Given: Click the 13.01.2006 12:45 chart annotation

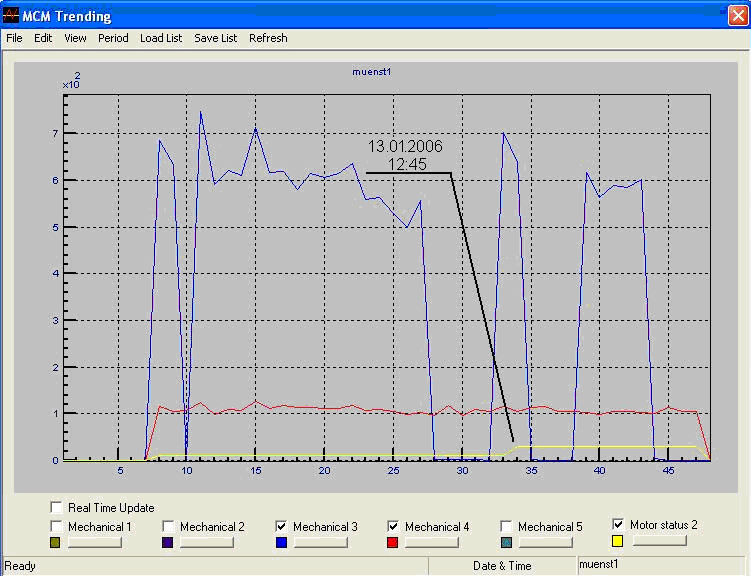Looking at the screenshot, I should point(405,155).
